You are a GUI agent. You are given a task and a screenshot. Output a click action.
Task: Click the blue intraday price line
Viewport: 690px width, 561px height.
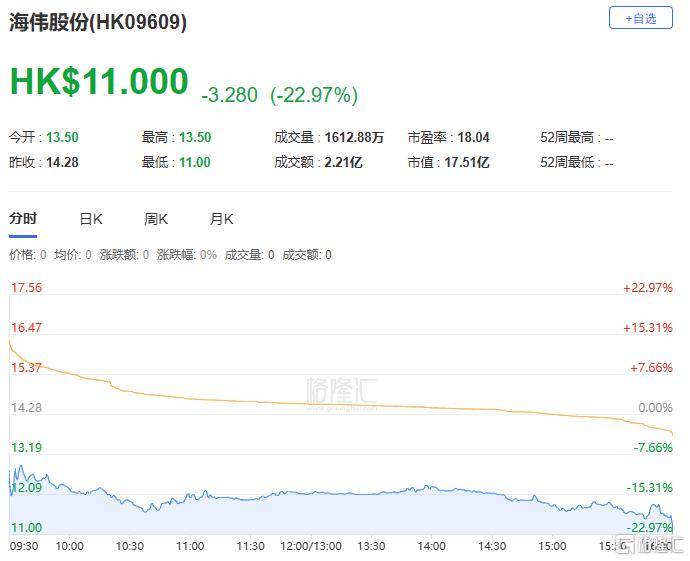coord(343,494)
